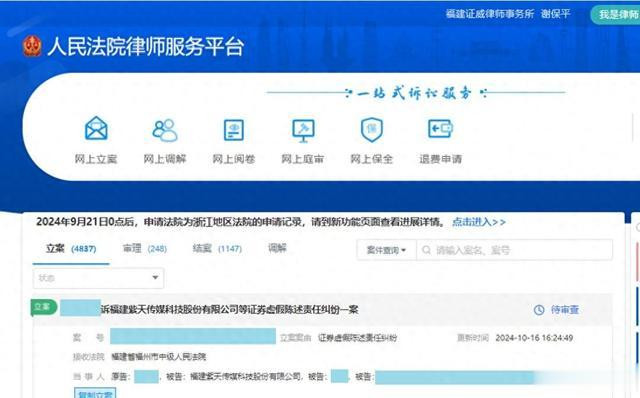This screenshot has height=398, width=640.
Task: Click the case name search field
Action: [514, 250]
